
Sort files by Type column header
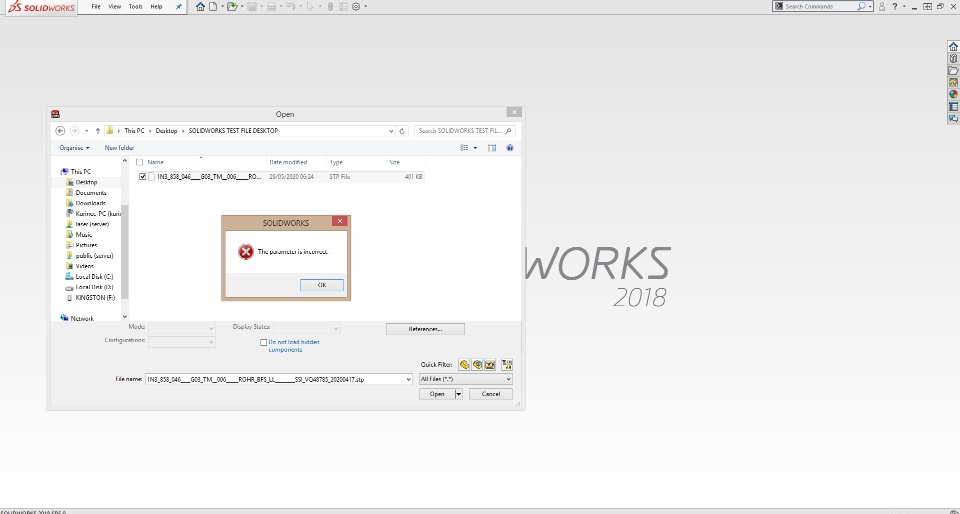(336, 162)
